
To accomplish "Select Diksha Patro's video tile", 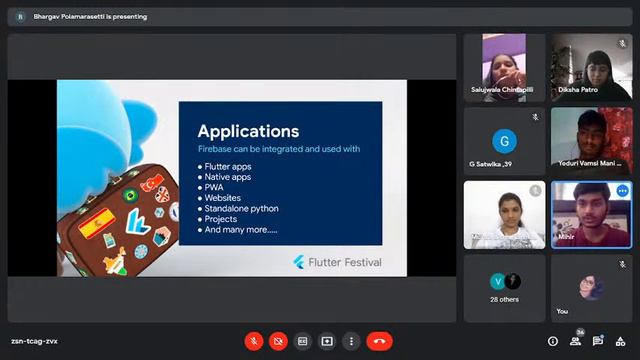I will [x=591, y=68].
